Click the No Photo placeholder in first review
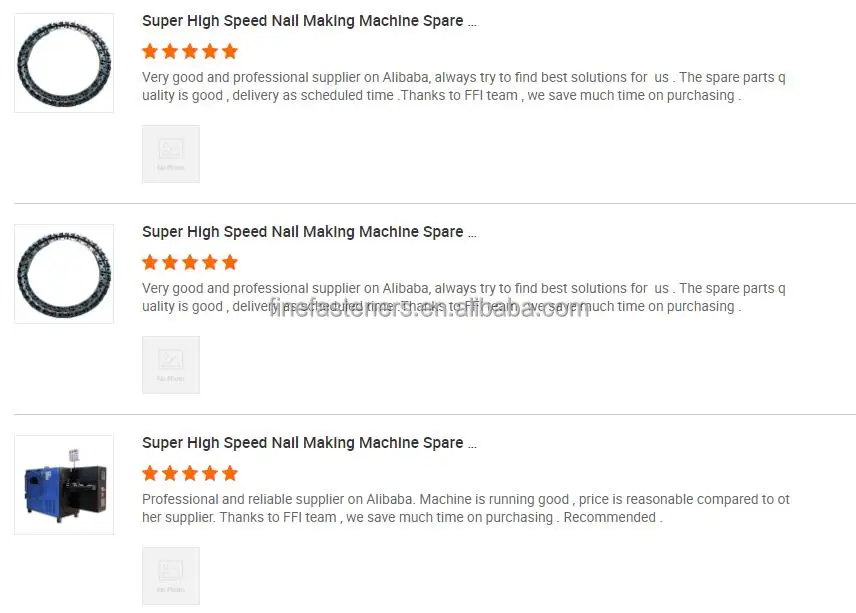This screenshot has height=613, width=856. 171,154
